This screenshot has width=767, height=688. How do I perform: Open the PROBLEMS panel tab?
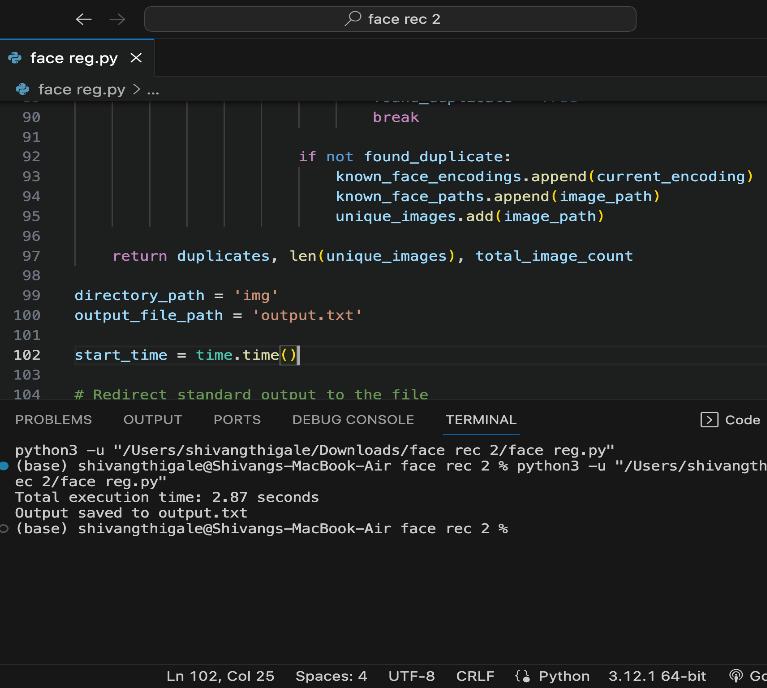[x=53, y=419]
